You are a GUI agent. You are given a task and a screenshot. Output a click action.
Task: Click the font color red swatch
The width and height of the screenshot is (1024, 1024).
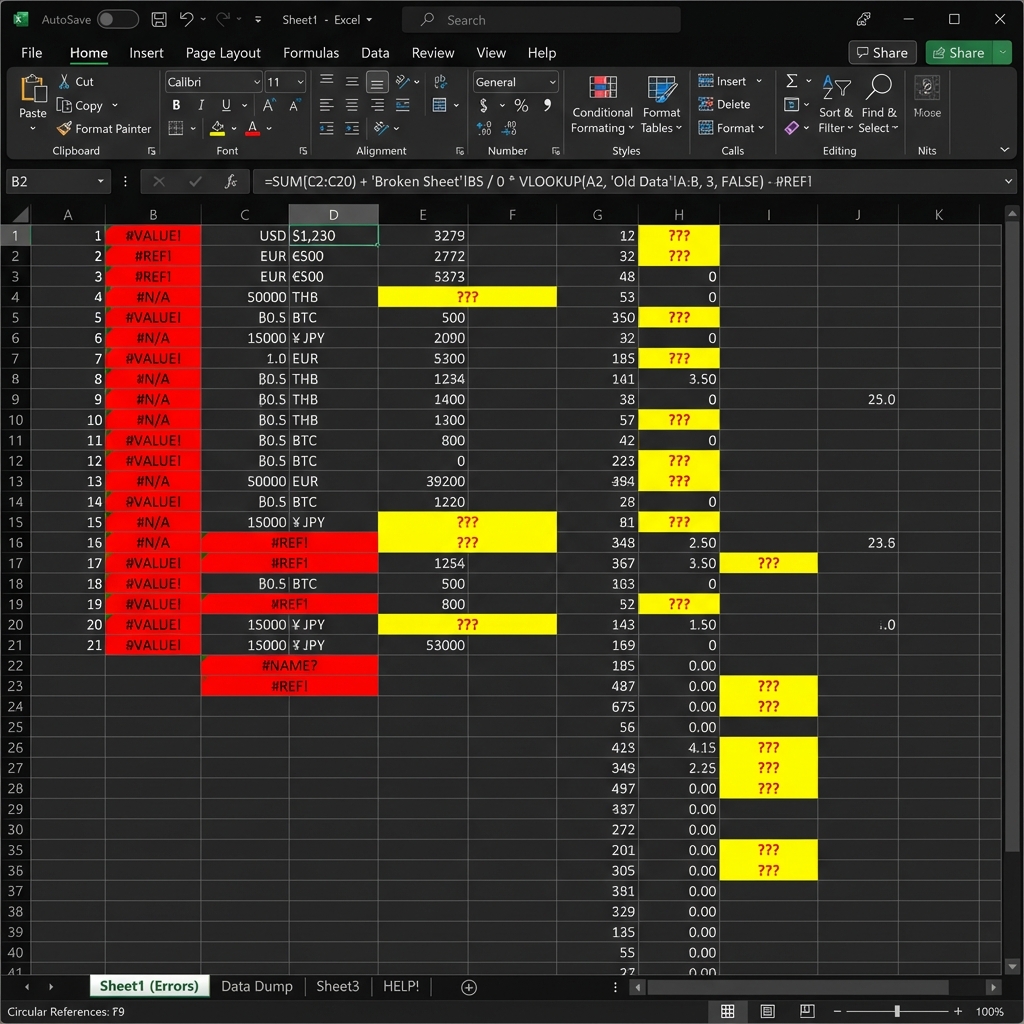252,128
